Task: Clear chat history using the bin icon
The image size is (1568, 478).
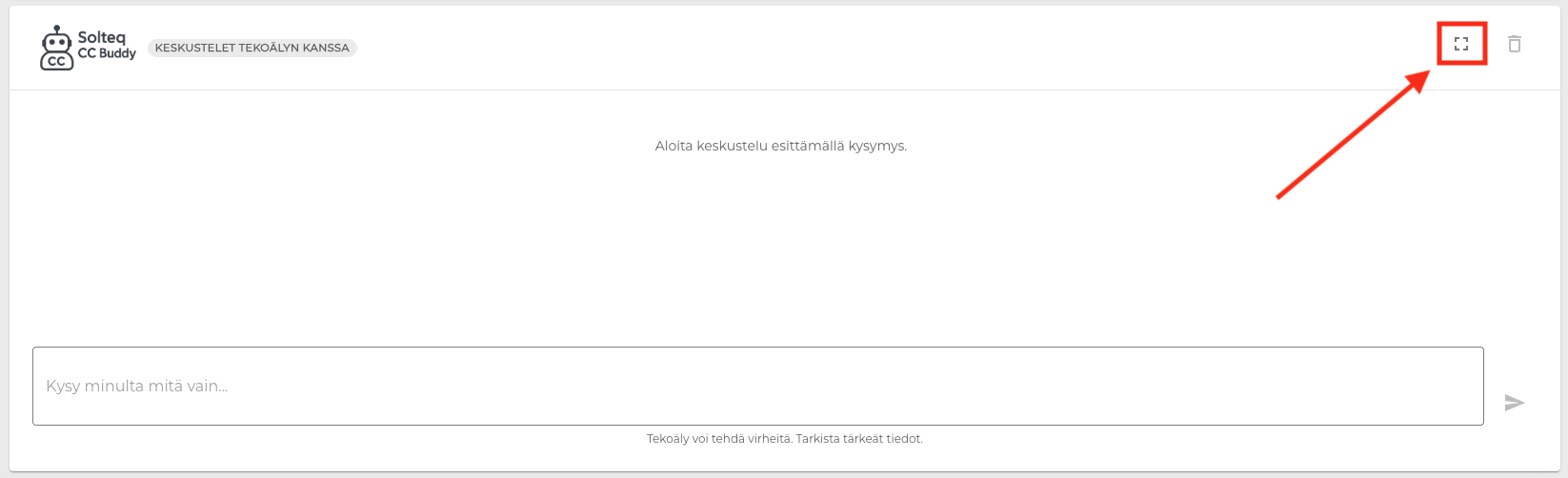Action: (1515, 44)
